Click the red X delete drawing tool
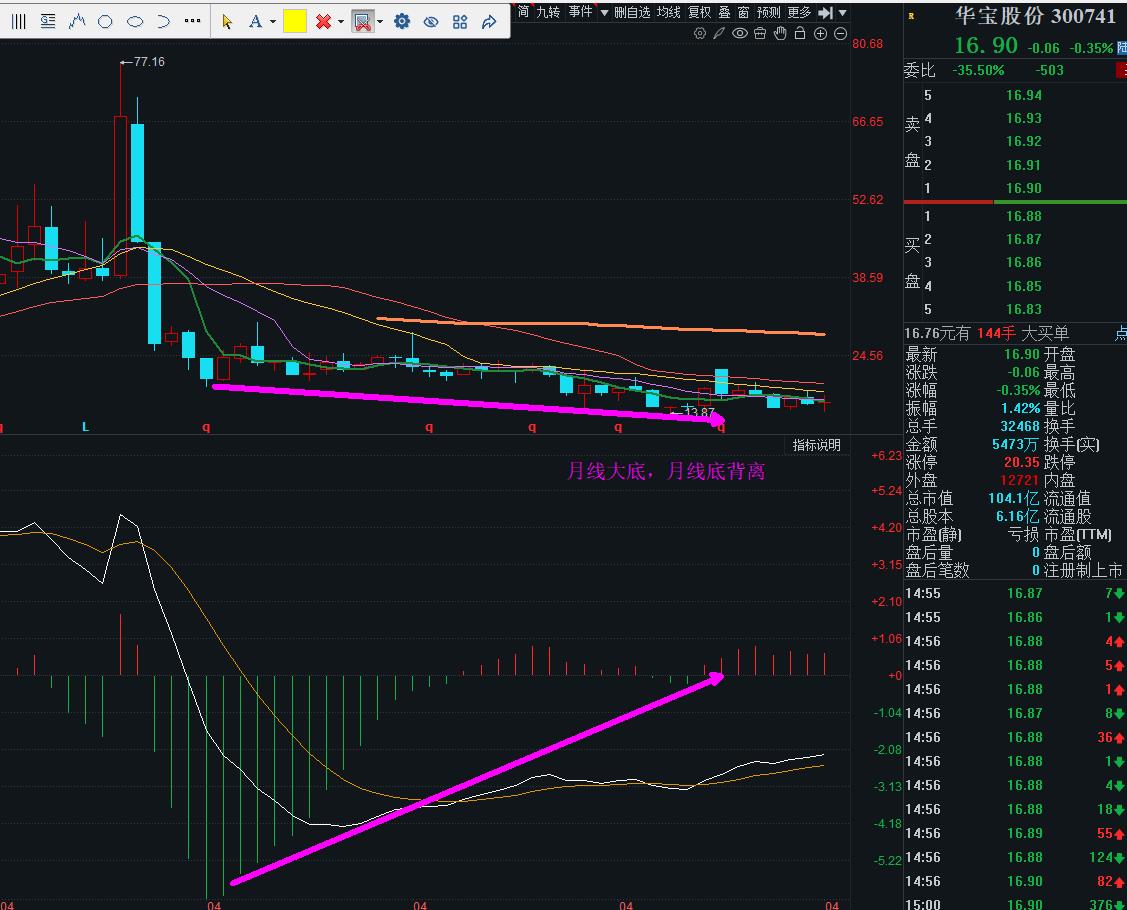 (x=323, y=22)
